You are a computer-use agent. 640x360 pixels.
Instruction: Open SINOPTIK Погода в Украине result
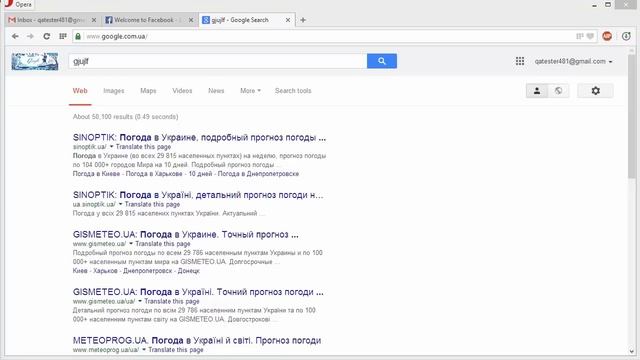click(199, 138)
